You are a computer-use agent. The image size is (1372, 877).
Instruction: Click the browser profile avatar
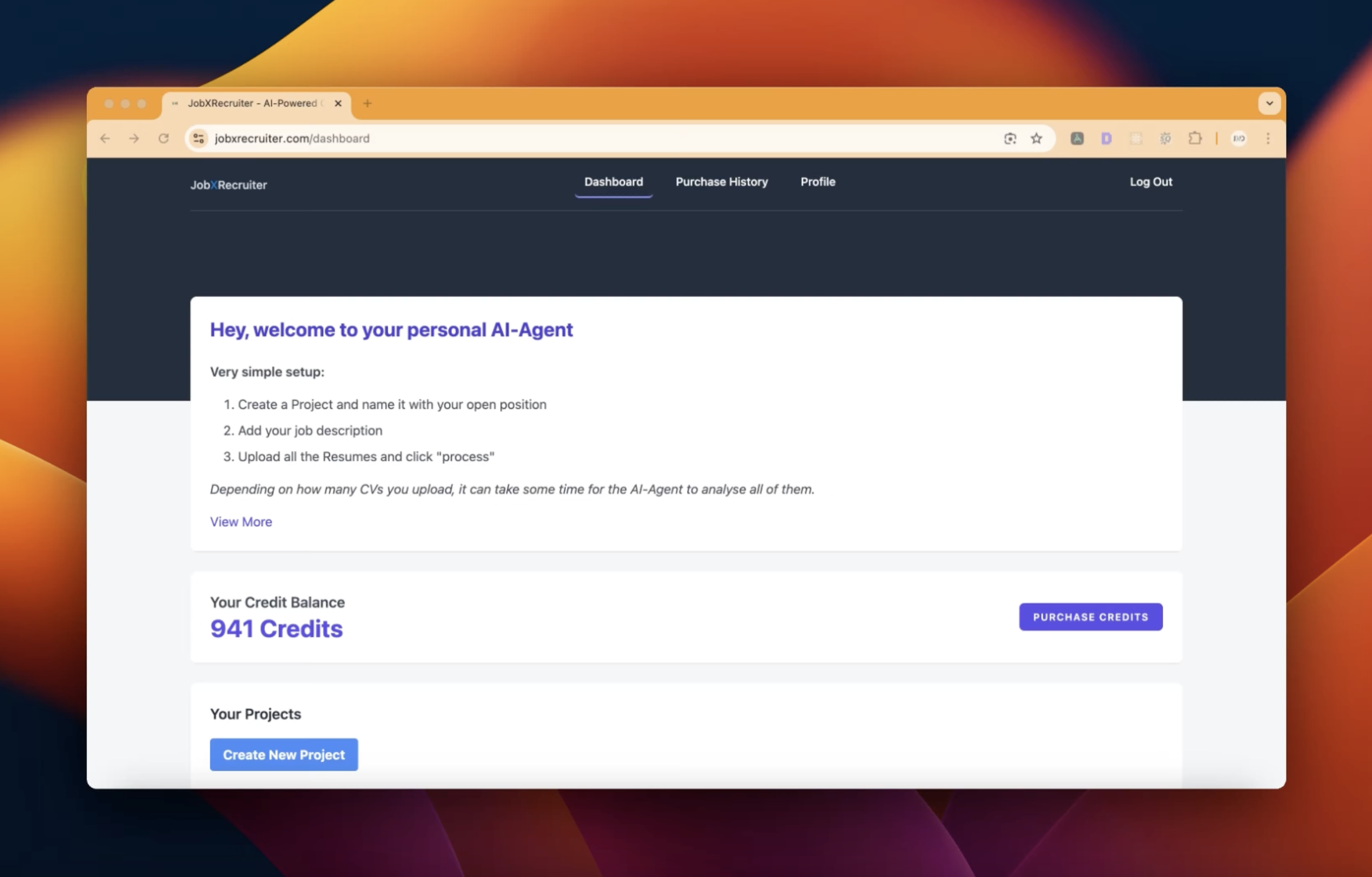click(1238, 138)
